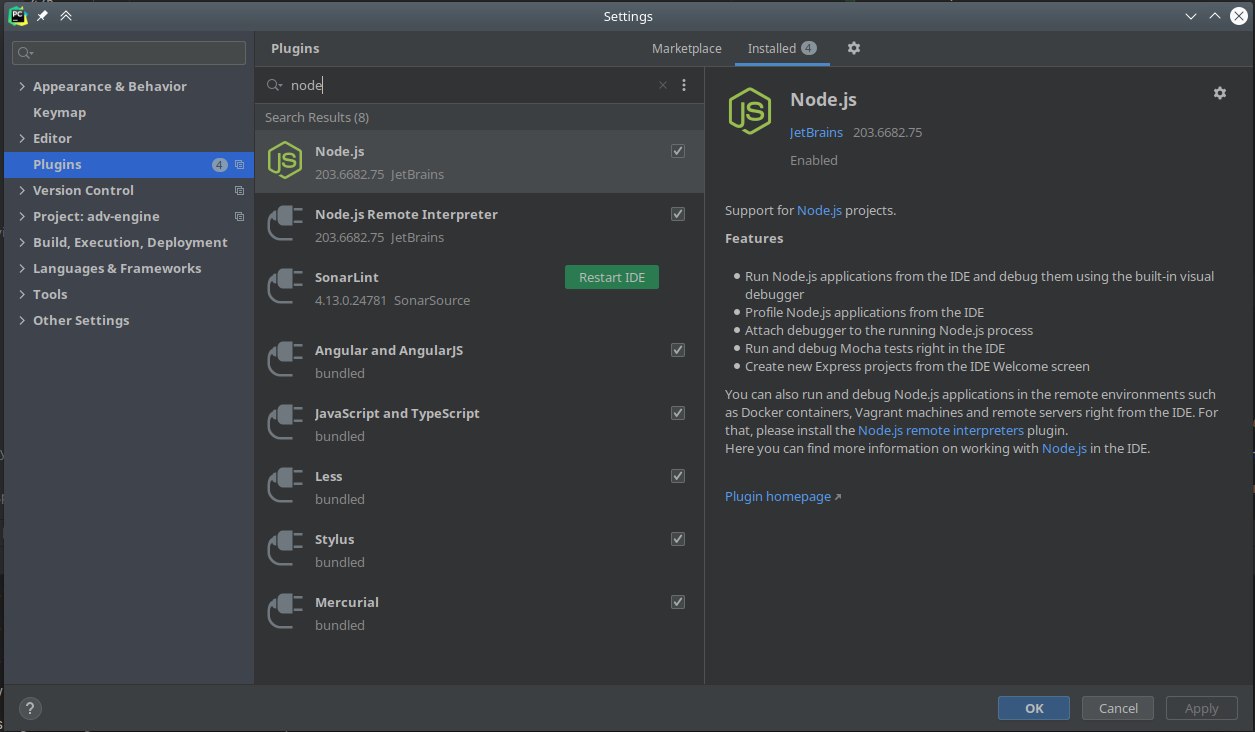Expand the Editor settings section
This screenshot has width=1255, height=732.
[22, 139]
